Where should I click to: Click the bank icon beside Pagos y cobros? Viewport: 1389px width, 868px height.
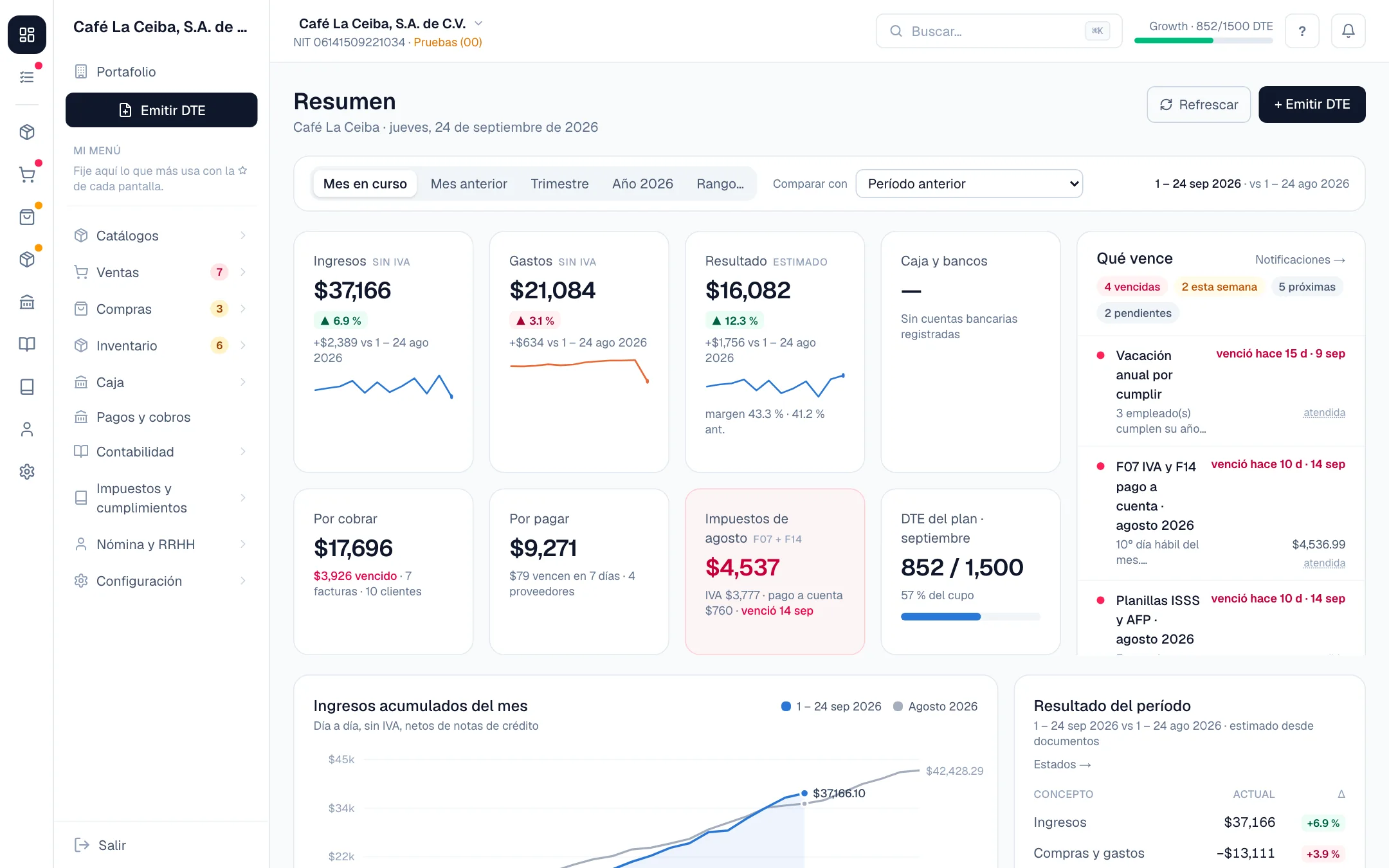[x=81, y=417]
